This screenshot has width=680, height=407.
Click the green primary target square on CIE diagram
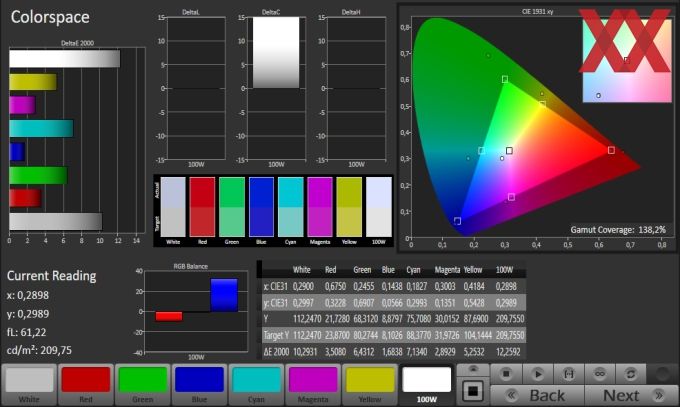[x=505, y=79]
